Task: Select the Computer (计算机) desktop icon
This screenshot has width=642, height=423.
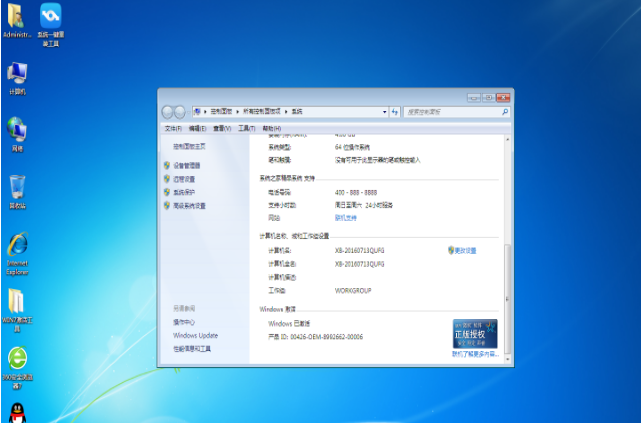Action: 17,79
